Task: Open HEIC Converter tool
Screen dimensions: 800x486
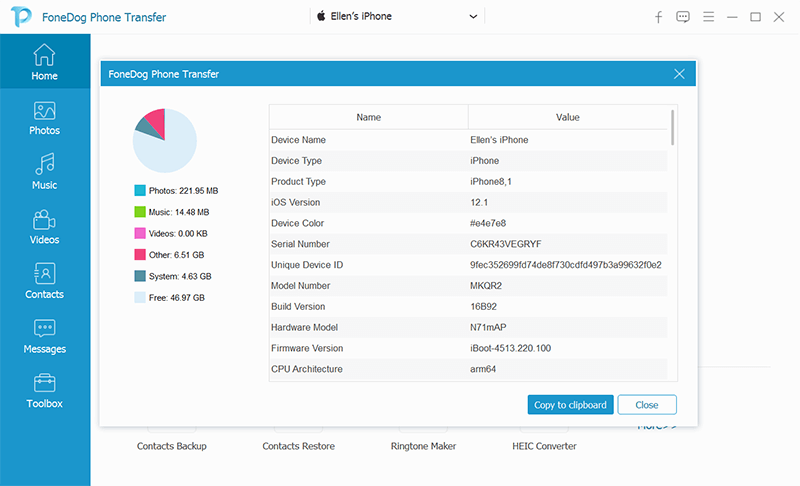Action: pyautogui.click(x=544, y=446)
